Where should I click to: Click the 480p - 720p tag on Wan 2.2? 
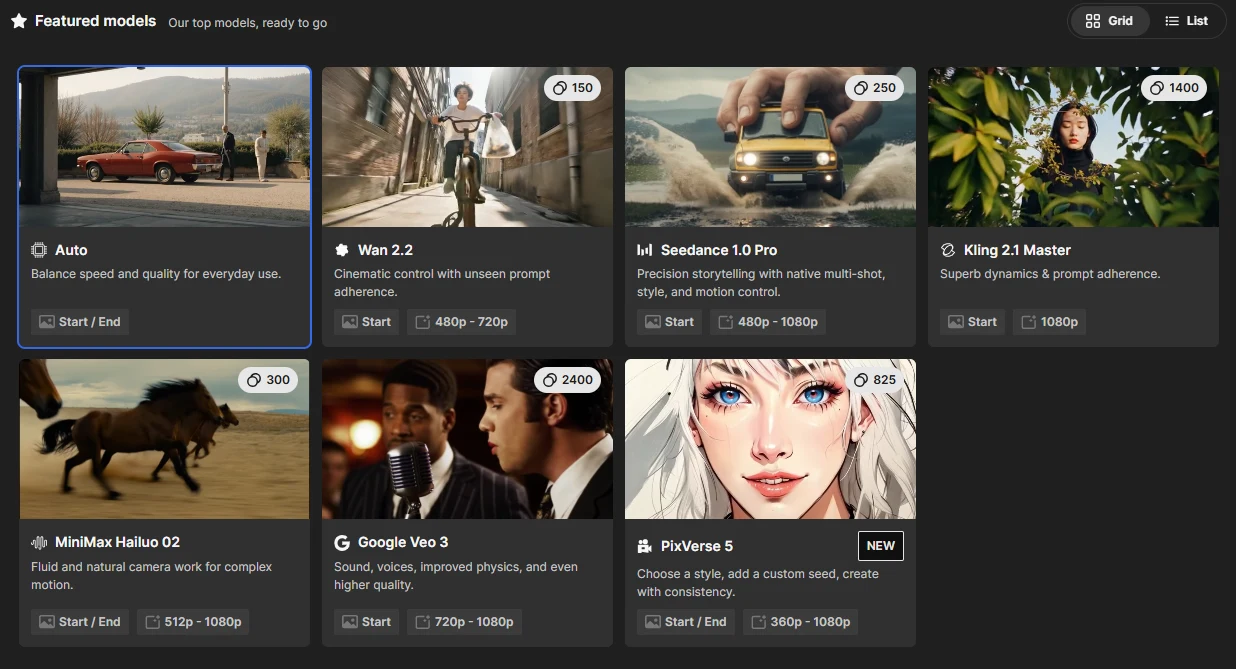[461, 322]
